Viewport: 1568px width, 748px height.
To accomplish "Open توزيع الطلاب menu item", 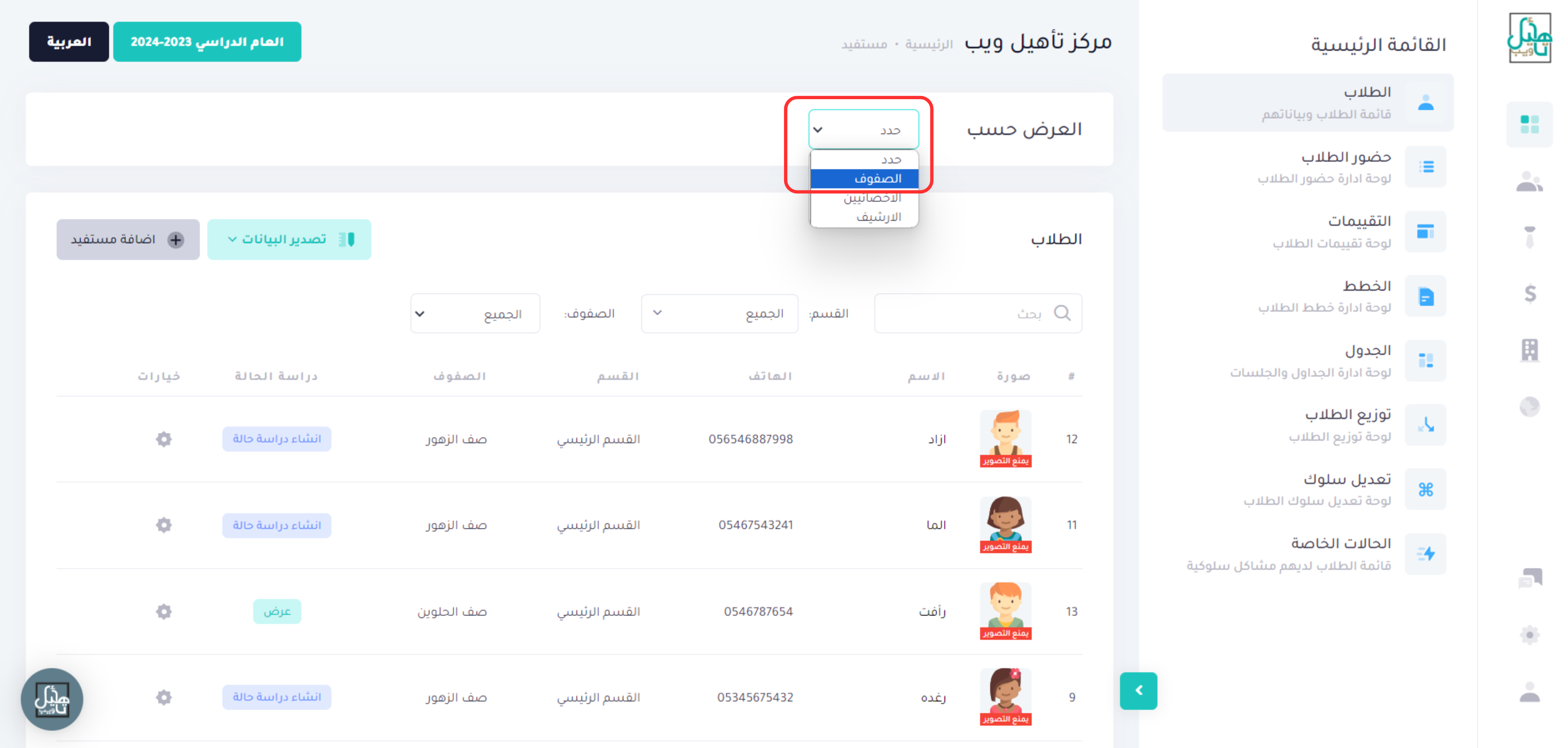I will point(1308,425).
